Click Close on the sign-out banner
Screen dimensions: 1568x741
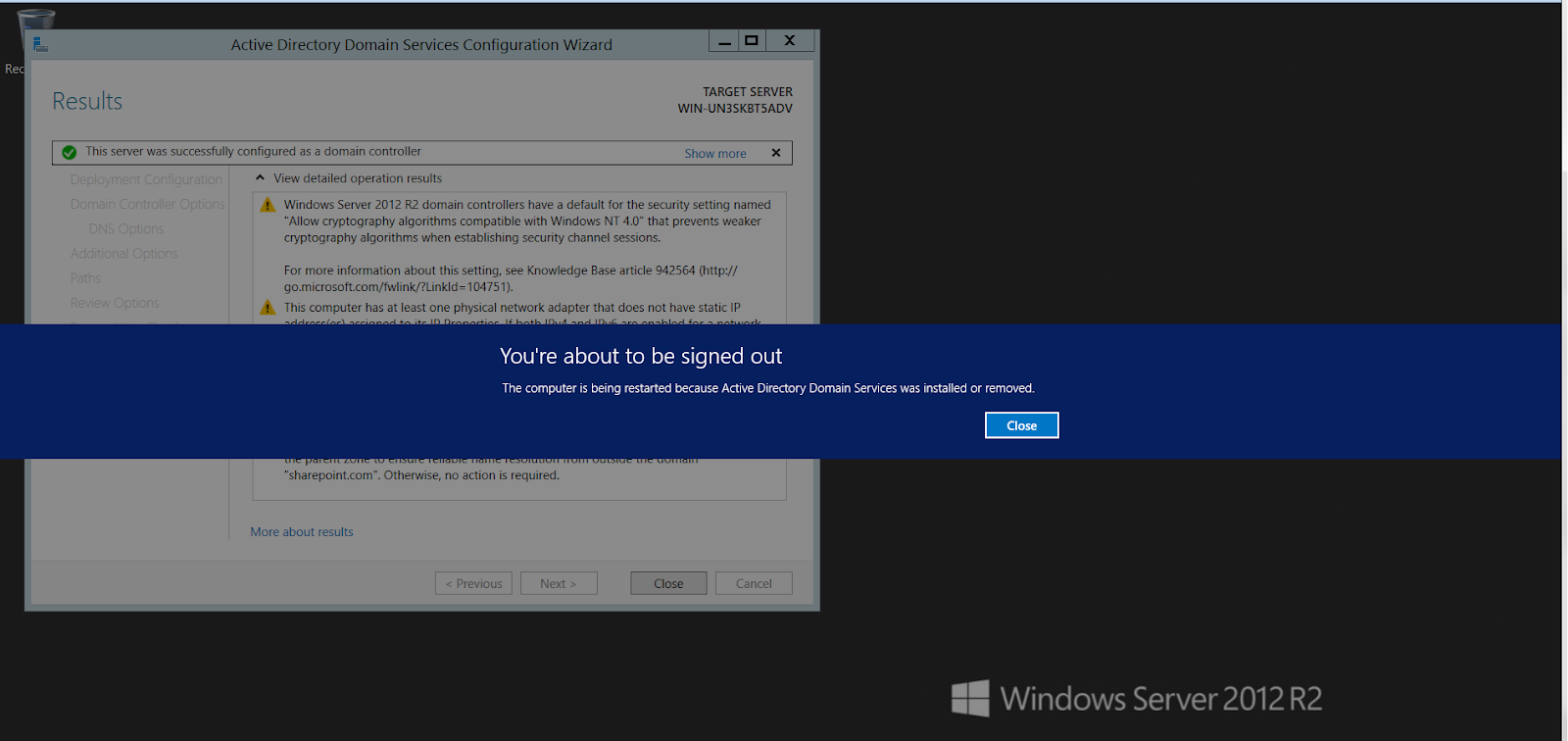[x=1021, y=425]
